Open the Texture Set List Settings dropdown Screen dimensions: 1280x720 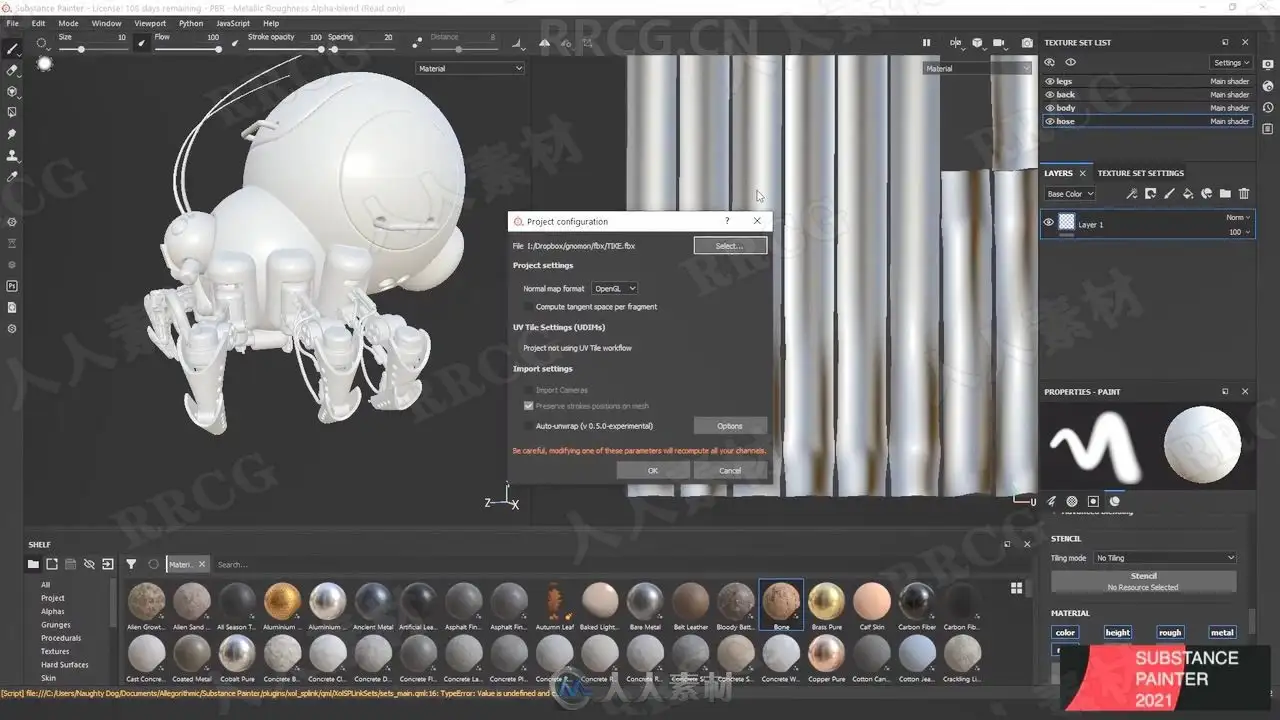click(x=1231, y=62)
